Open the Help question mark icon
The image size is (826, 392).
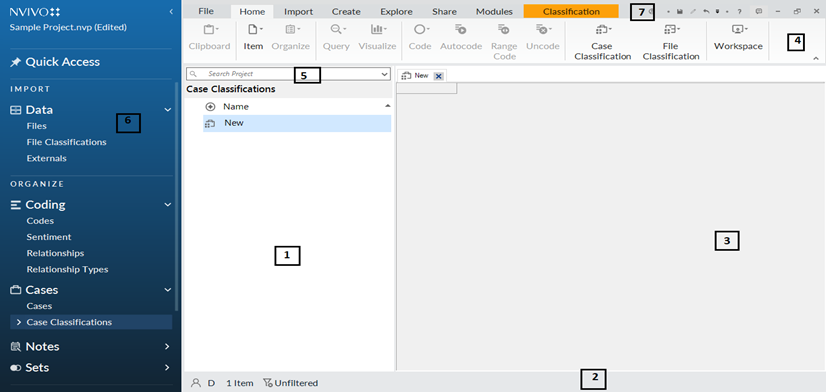pyautogui.click(x=740, y=11)
